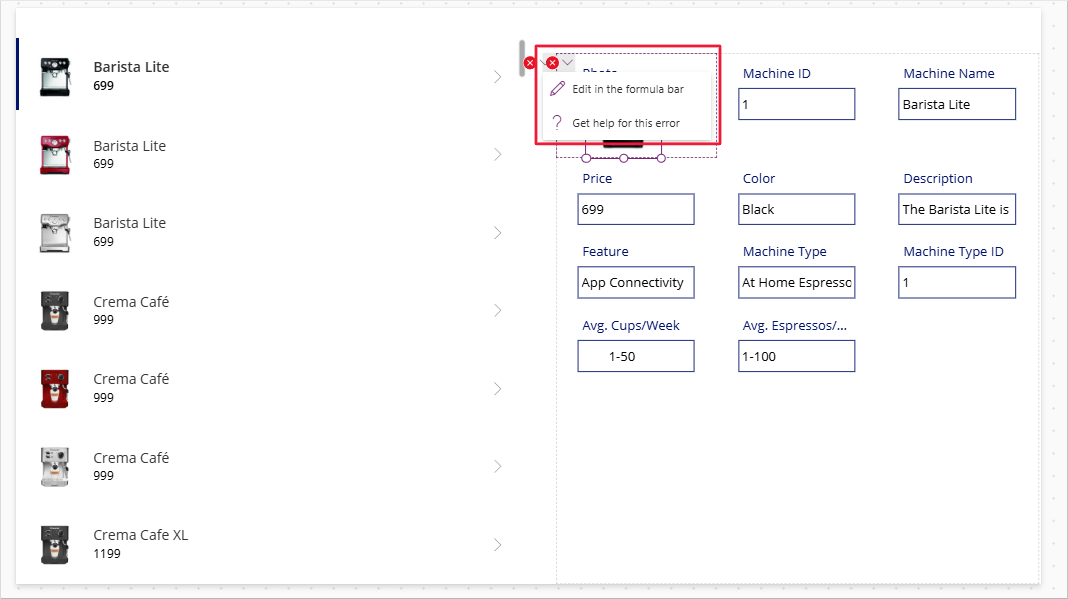Click the Description text box
This screenshot has width=1068, height=599.
[x=956, y=209]
